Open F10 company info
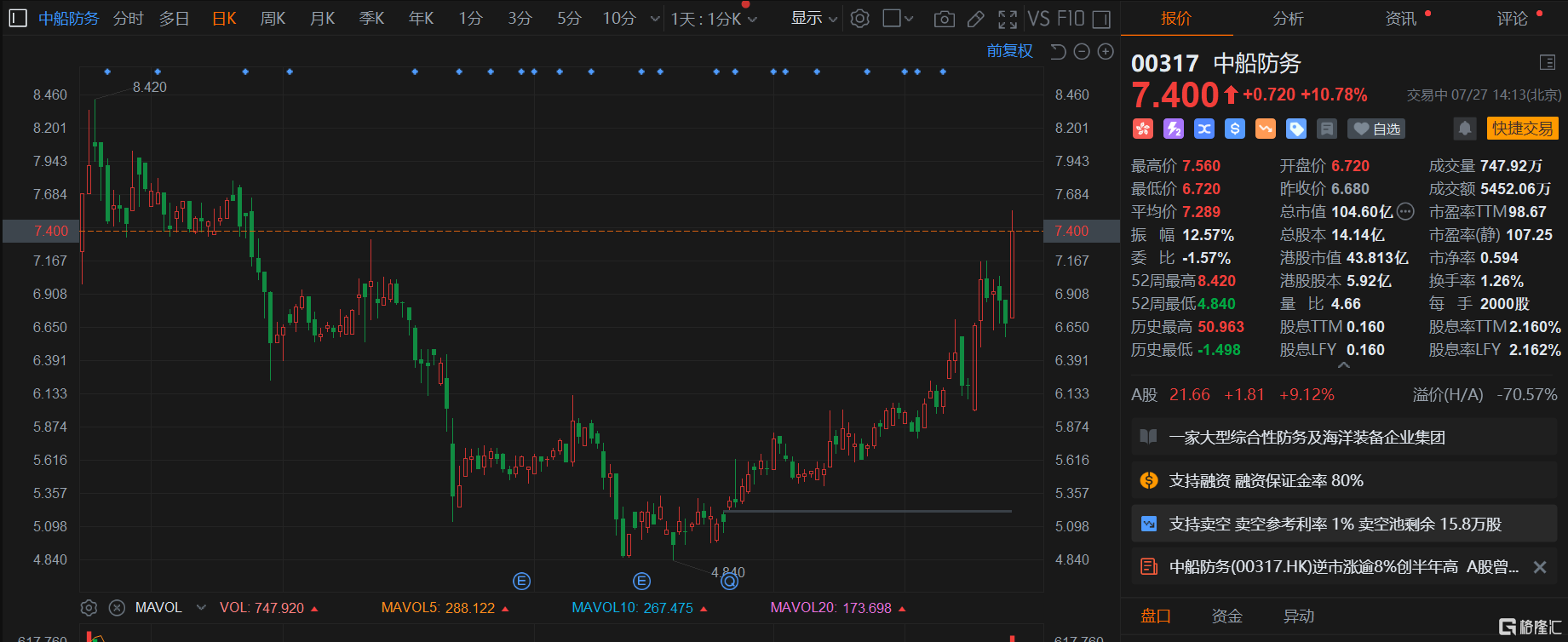This screenshot has height=642, width=1568. coord(1071,18)
